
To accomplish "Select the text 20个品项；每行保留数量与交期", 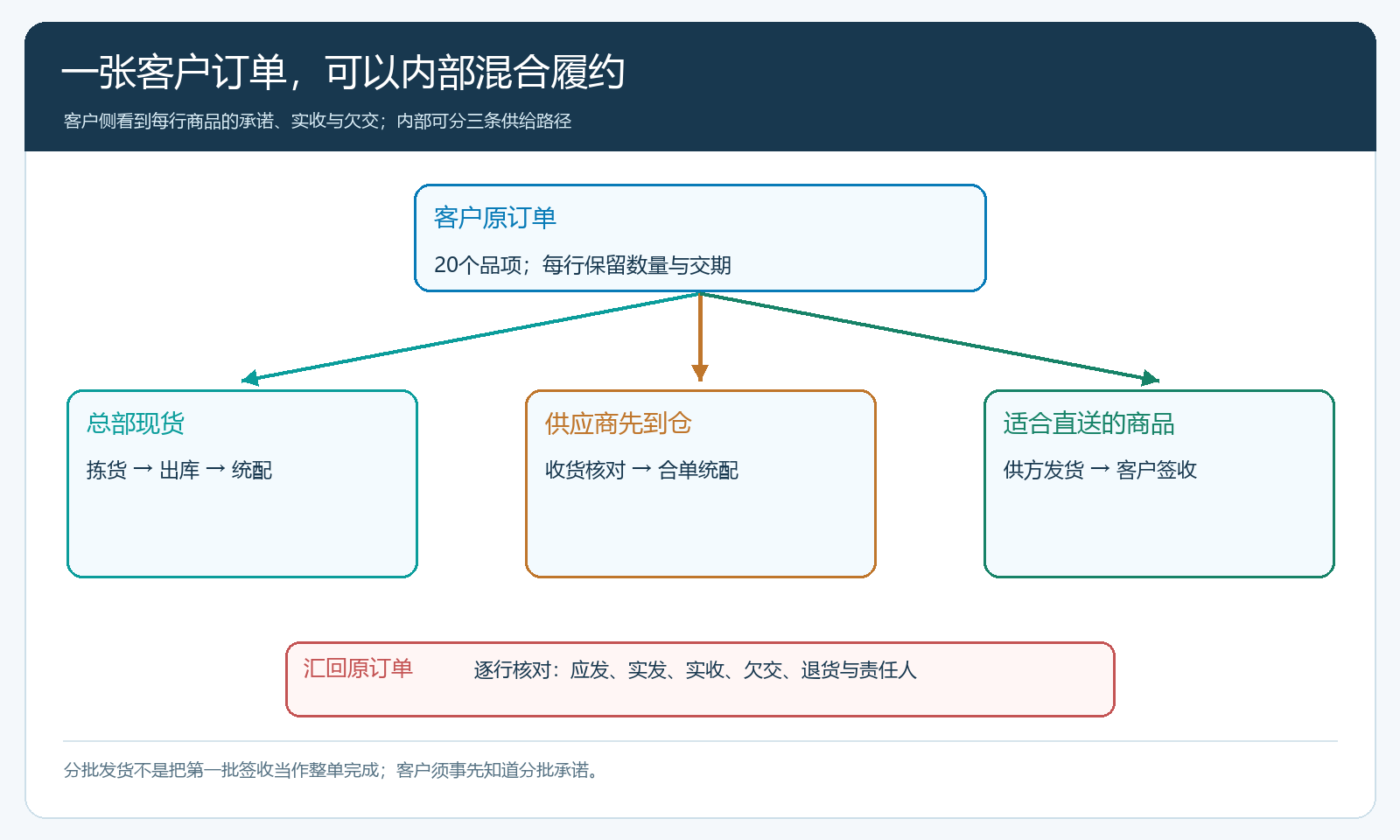I will pyautogui.click(x=583, y=265).
